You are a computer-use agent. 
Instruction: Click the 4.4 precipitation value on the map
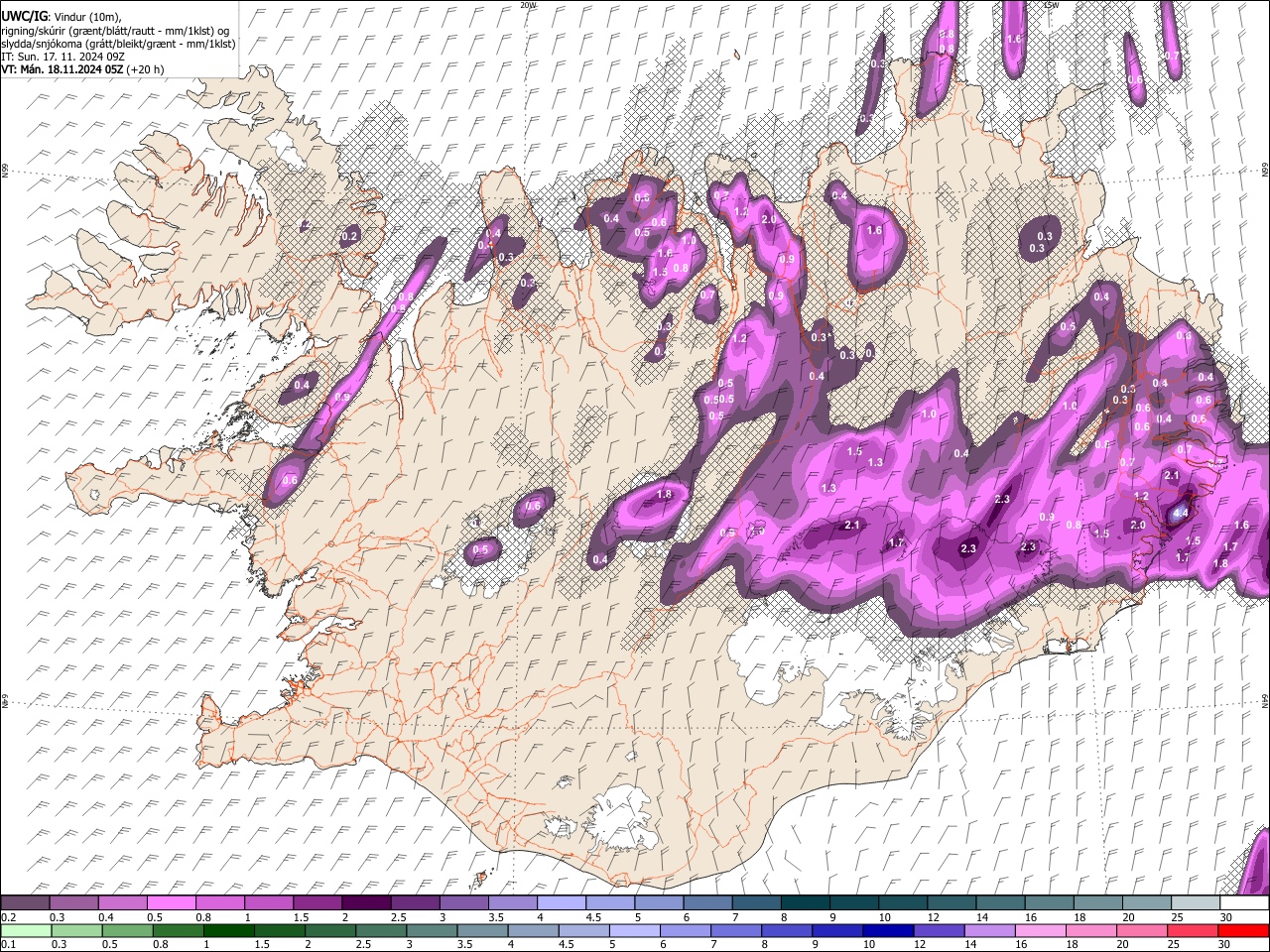1180,514
